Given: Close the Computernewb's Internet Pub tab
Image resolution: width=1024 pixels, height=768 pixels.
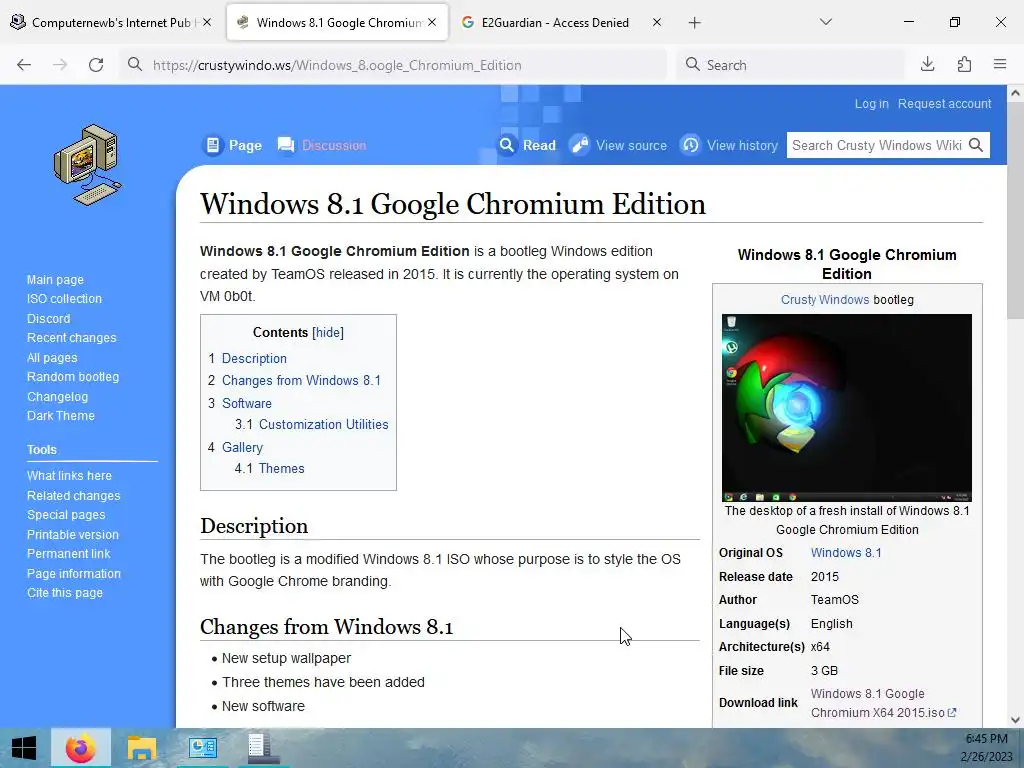Looking at the screenshot, I should tap(207, 22).
